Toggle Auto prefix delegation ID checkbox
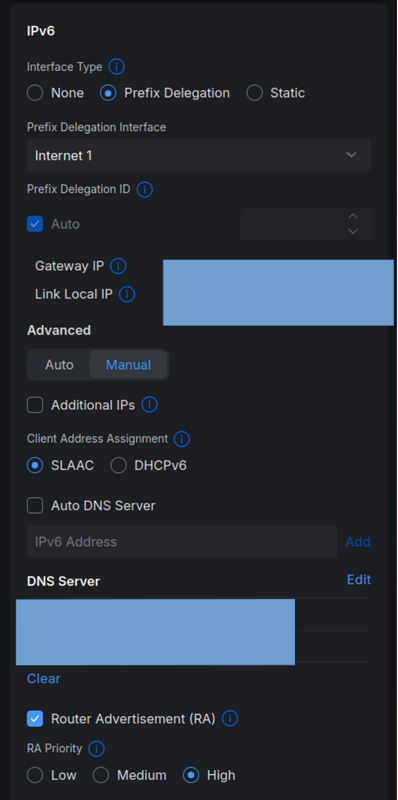Screen dimensions: 398x800 click(35, 224)
